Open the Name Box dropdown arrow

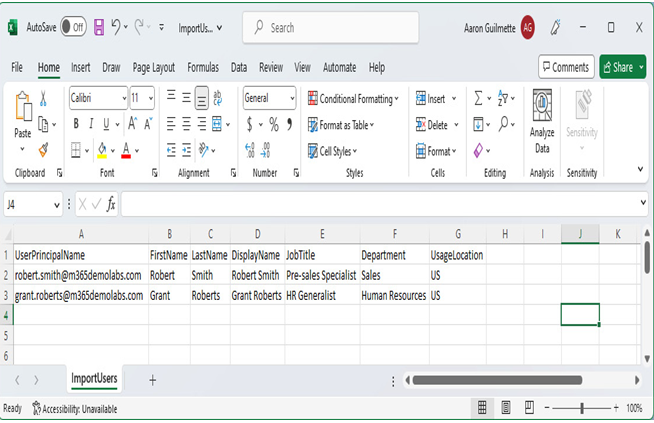(57, 205)
